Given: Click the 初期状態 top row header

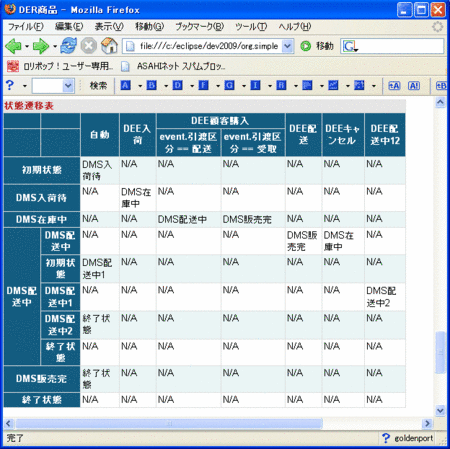Looking at the screenshot, I should point(42,170).
